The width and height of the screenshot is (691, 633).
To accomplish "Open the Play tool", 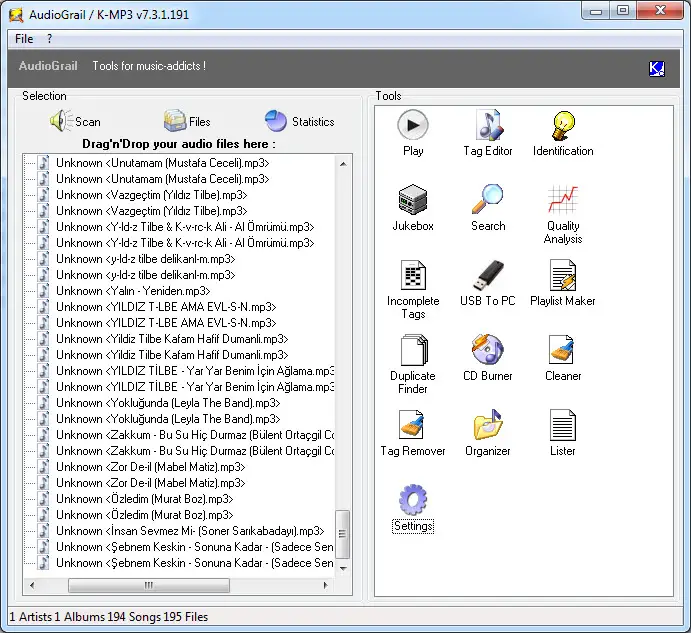I will 412,133.
